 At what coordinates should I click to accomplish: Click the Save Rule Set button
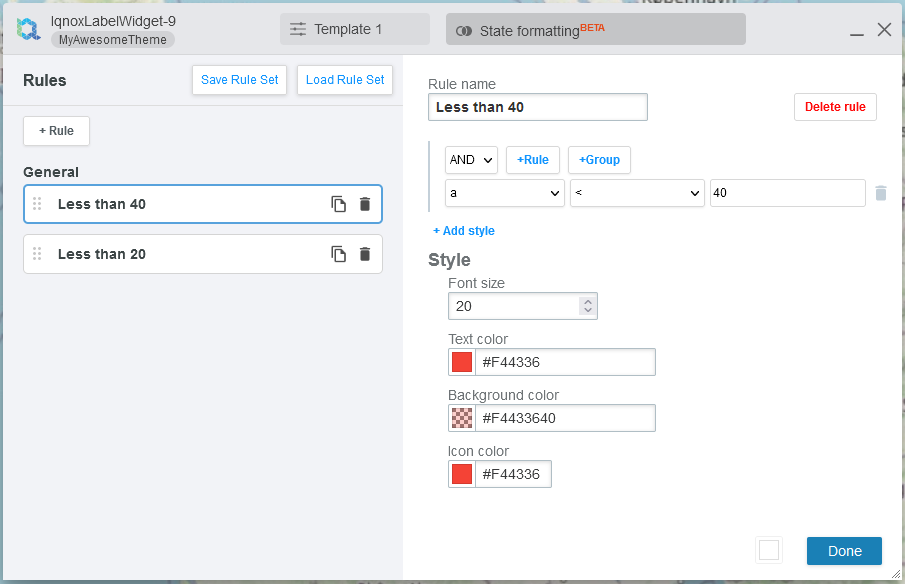(x=239, y=80)
